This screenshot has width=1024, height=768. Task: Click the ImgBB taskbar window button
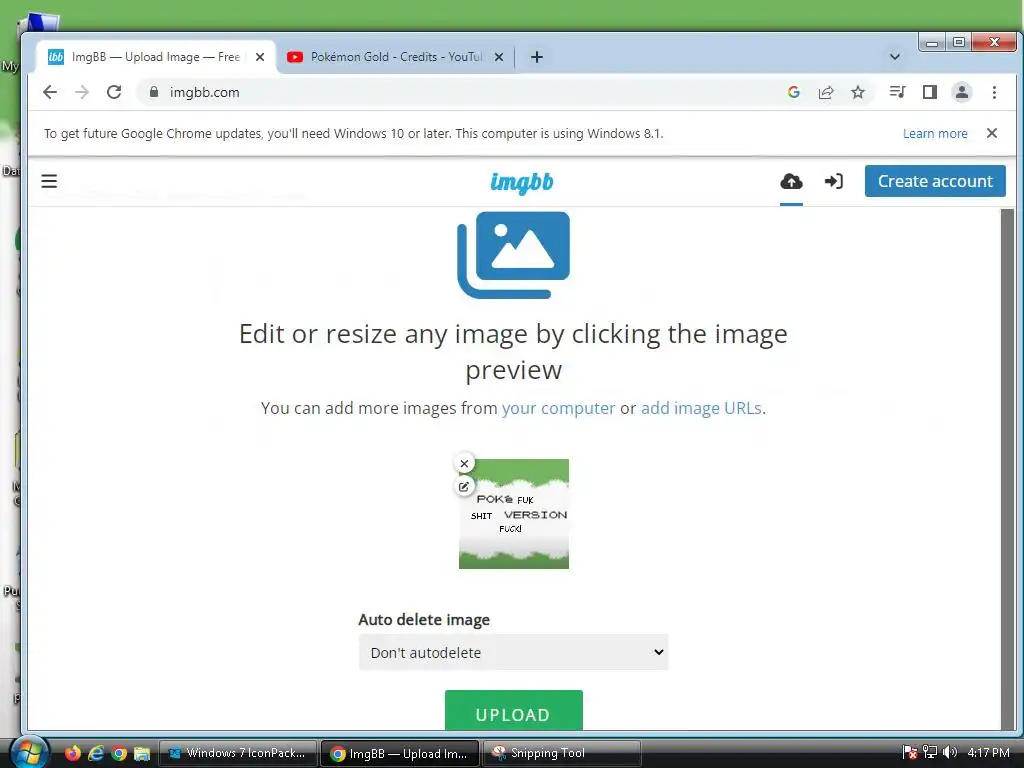click(400, 753)
